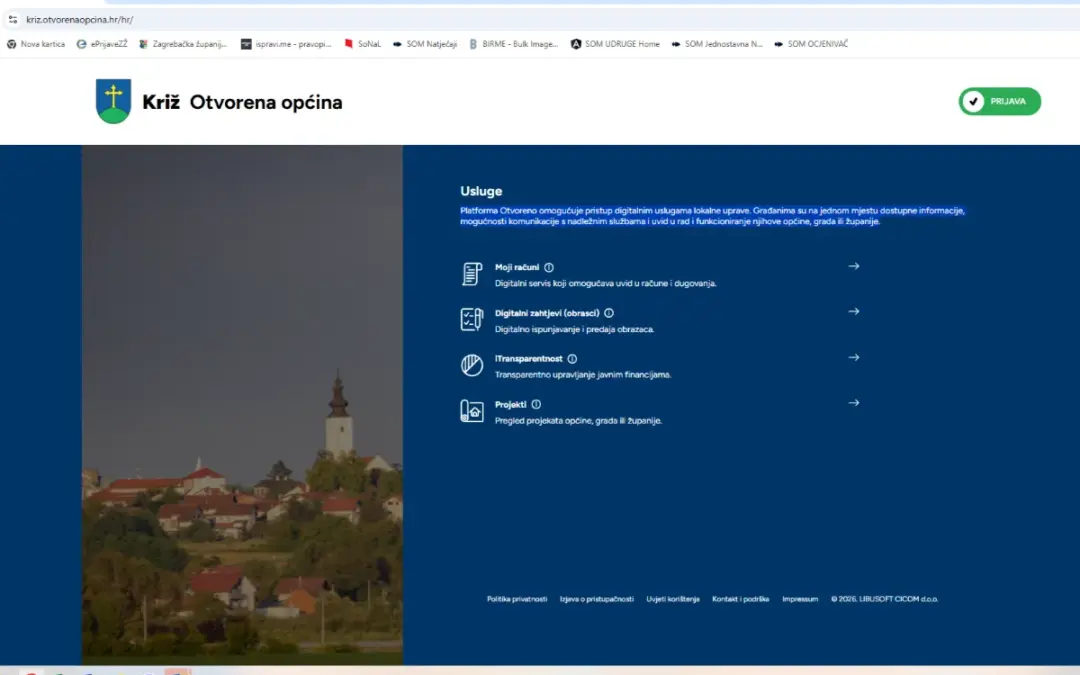Toggle the Projekti info tooltip
The width and height of the screenshot is (1080, 675).
tap(537, 403)
